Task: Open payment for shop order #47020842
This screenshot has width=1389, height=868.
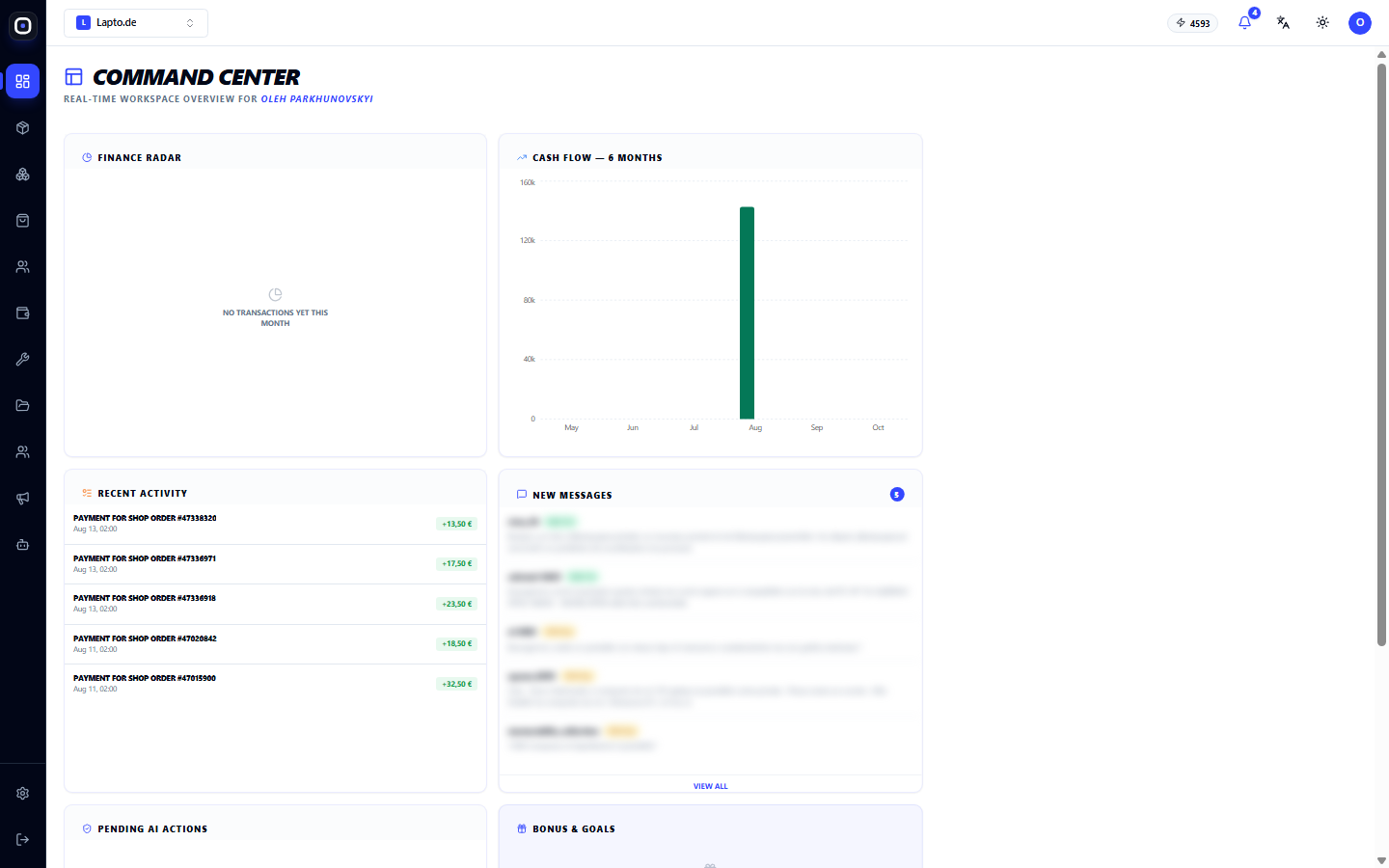Action: (275, 644)
